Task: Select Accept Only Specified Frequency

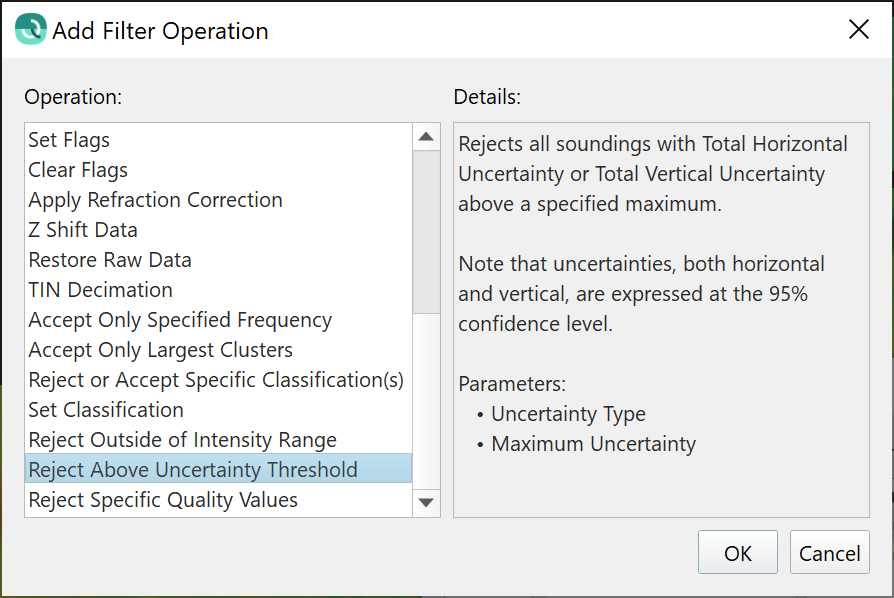Action: click(180, 320)
